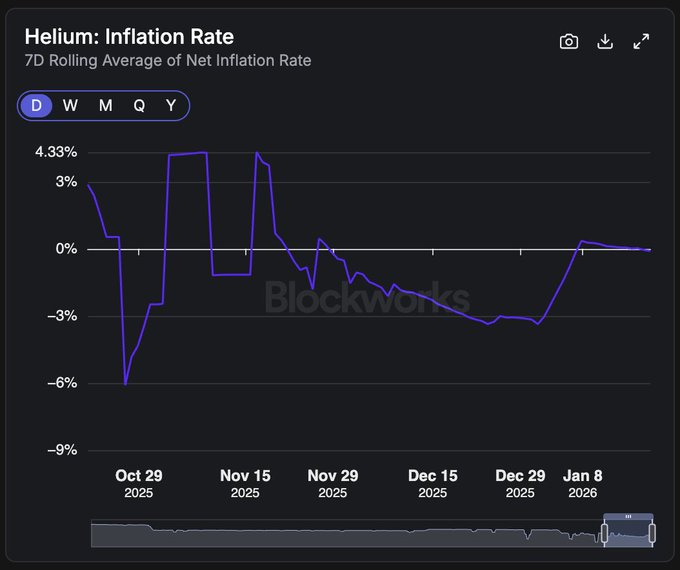Click the Nov 15 2025 axis label
This screenshot has height=570, width=680.
[x=245, y=484]
